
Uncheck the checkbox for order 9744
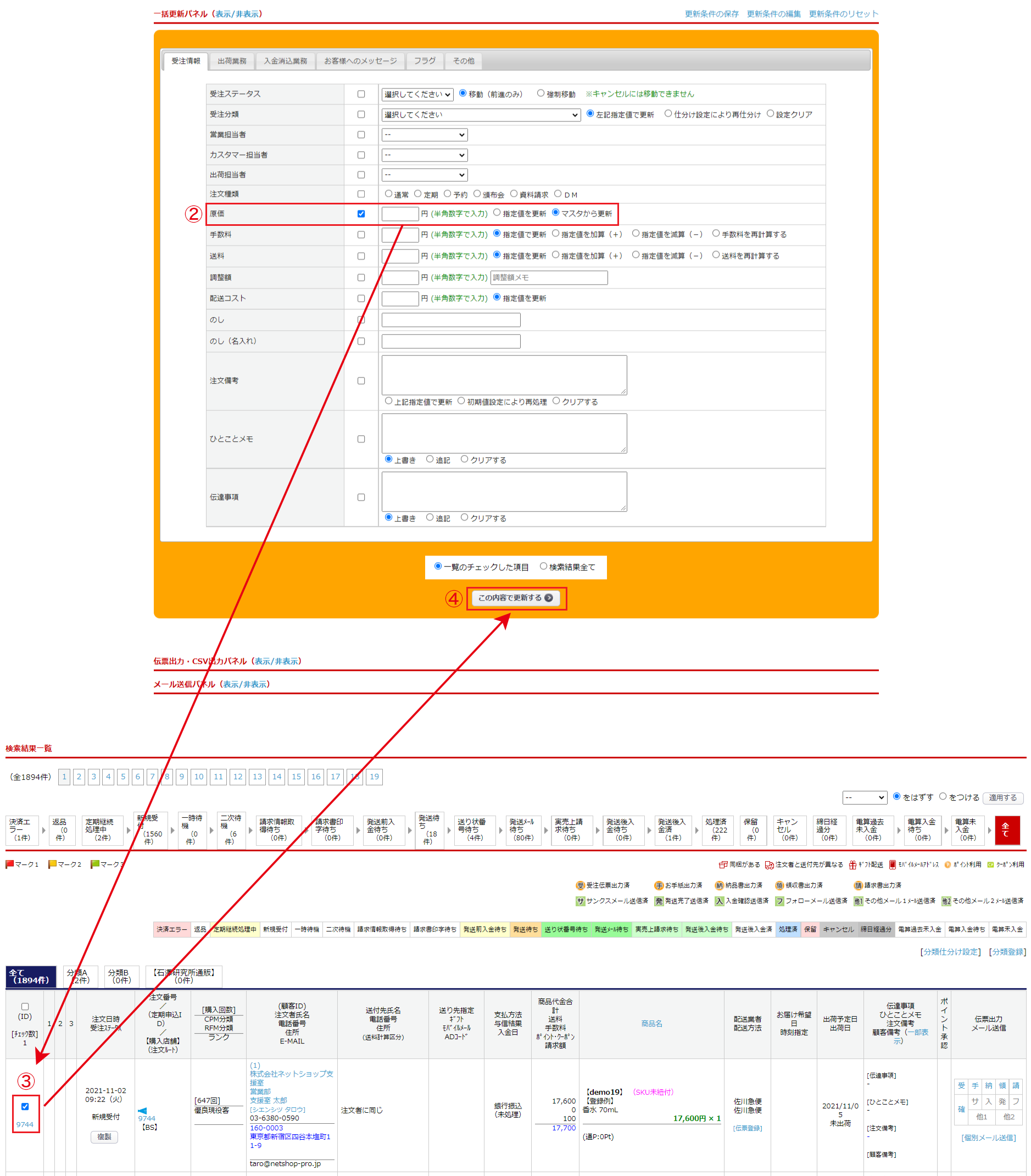pyautogui.click(x=25, y=1106)
